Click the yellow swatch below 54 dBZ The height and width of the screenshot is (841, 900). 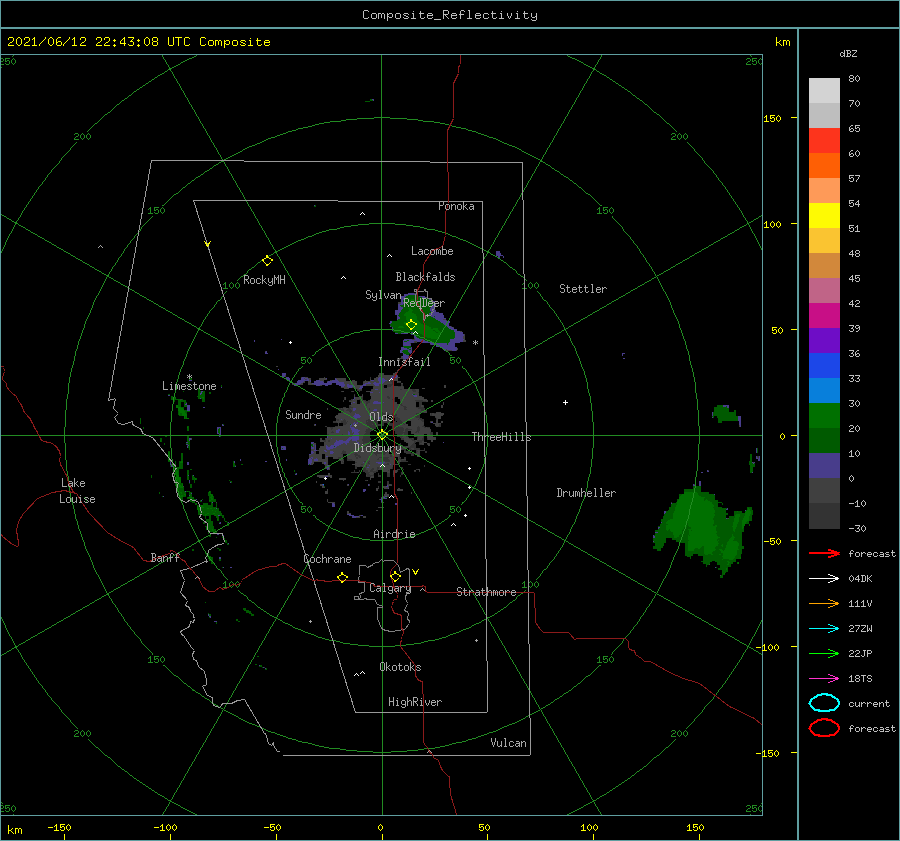tap(824, 215)
